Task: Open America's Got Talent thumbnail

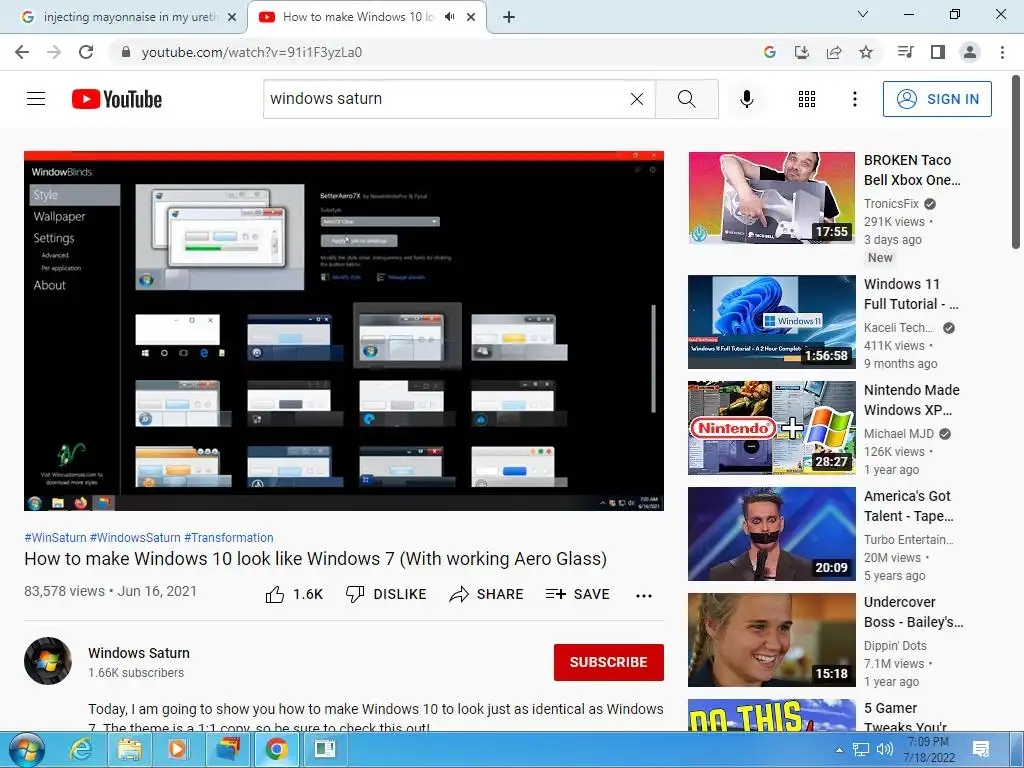Action: coord(772,534)
